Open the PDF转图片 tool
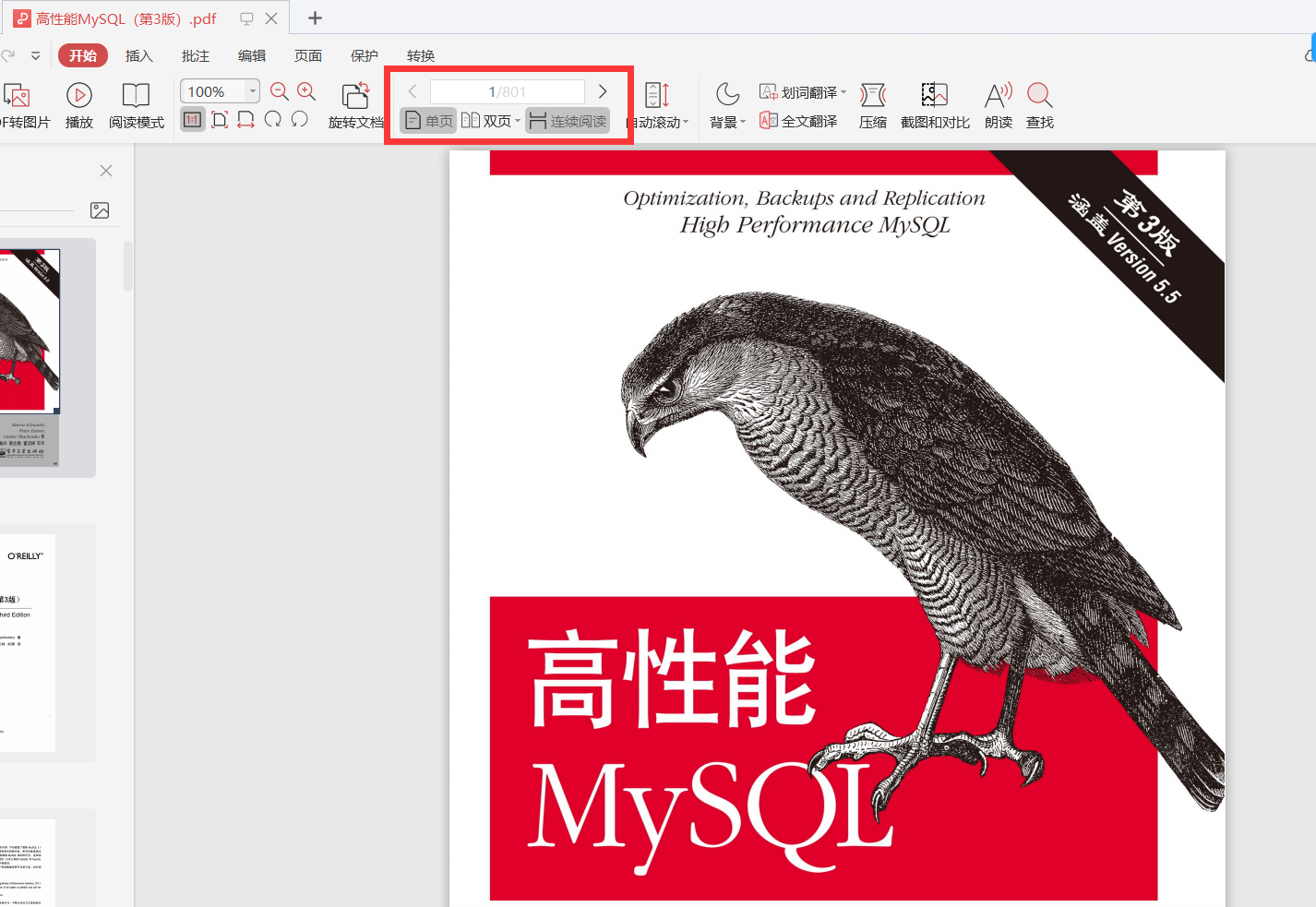This screenshot has height=907, width=1316. point(23,103)
